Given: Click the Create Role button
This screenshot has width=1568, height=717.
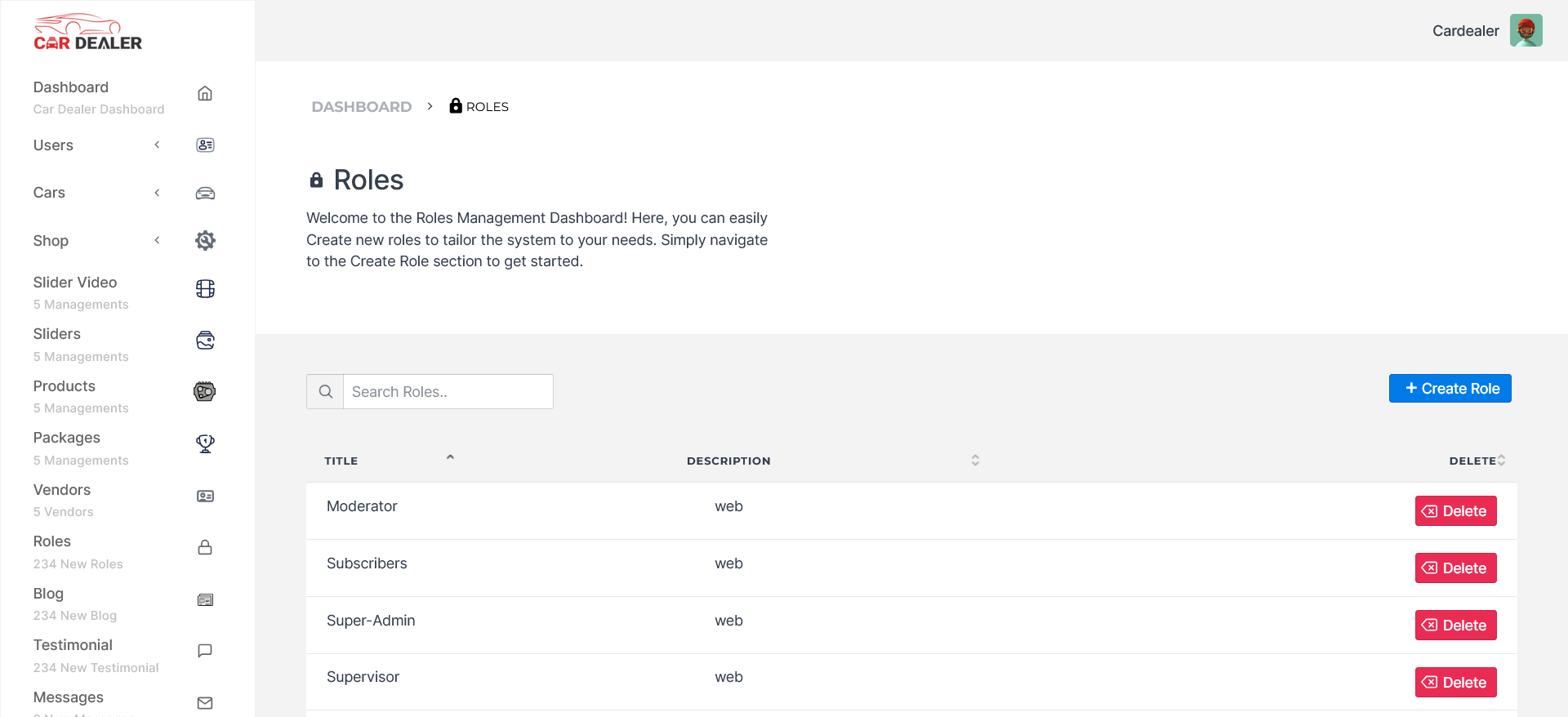Looking at the screenshot, I should [x=1450, y=389].
